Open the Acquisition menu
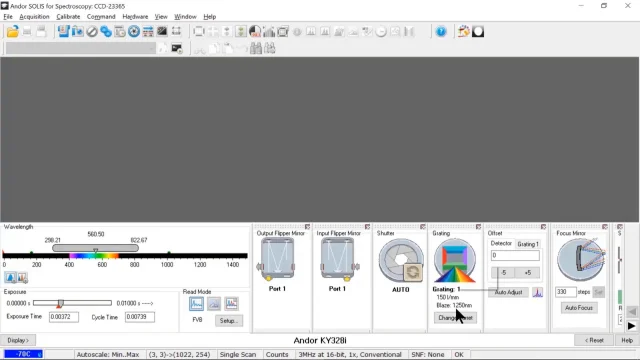Viewport: 640px width, 360px height. 34,17
